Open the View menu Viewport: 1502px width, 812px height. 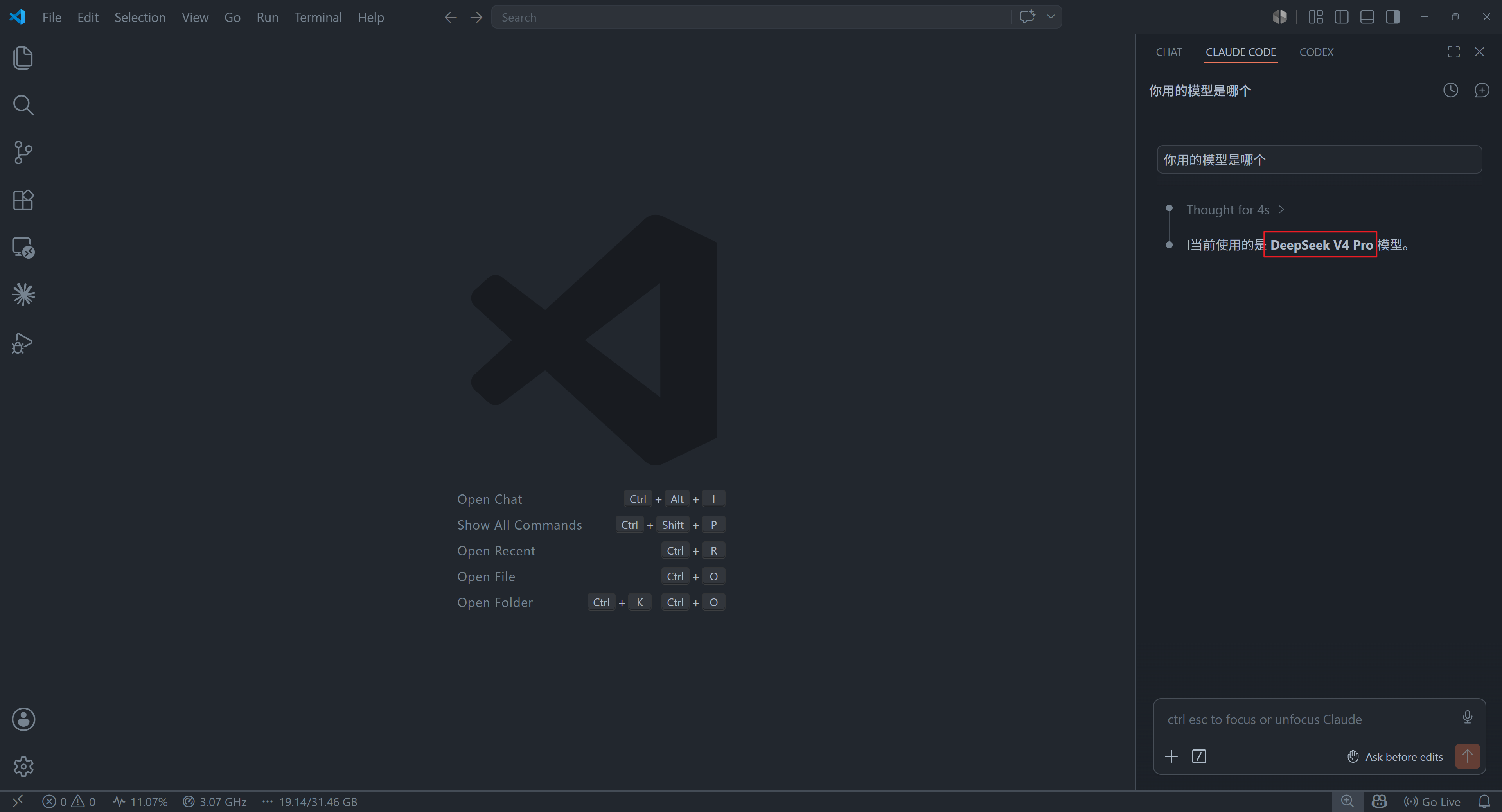pos(195,18)
